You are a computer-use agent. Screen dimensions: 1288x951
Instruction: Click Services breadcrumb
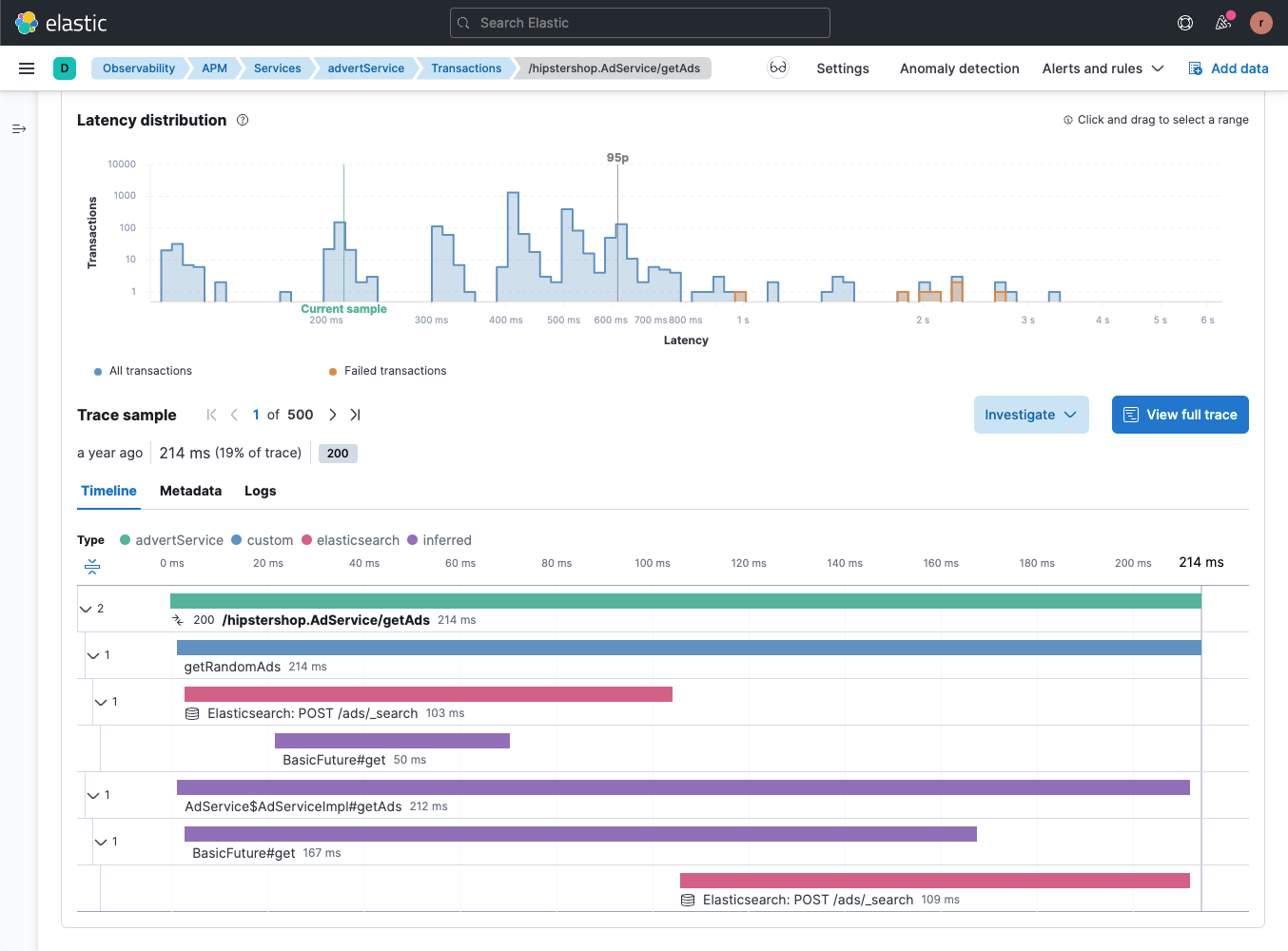(x=277, y=68)
